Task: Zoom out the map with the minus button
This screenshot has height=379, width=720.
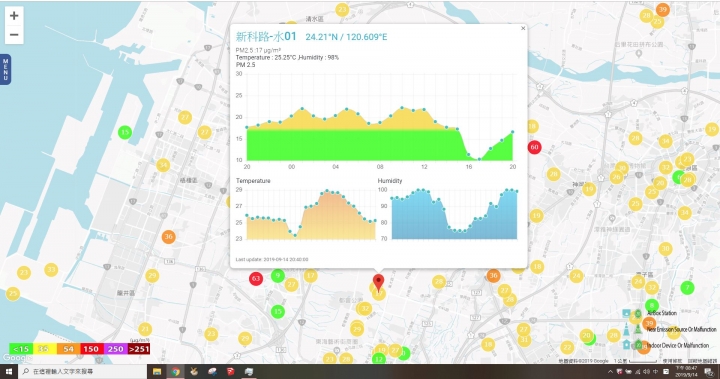Action: click(x=14, y=34)
